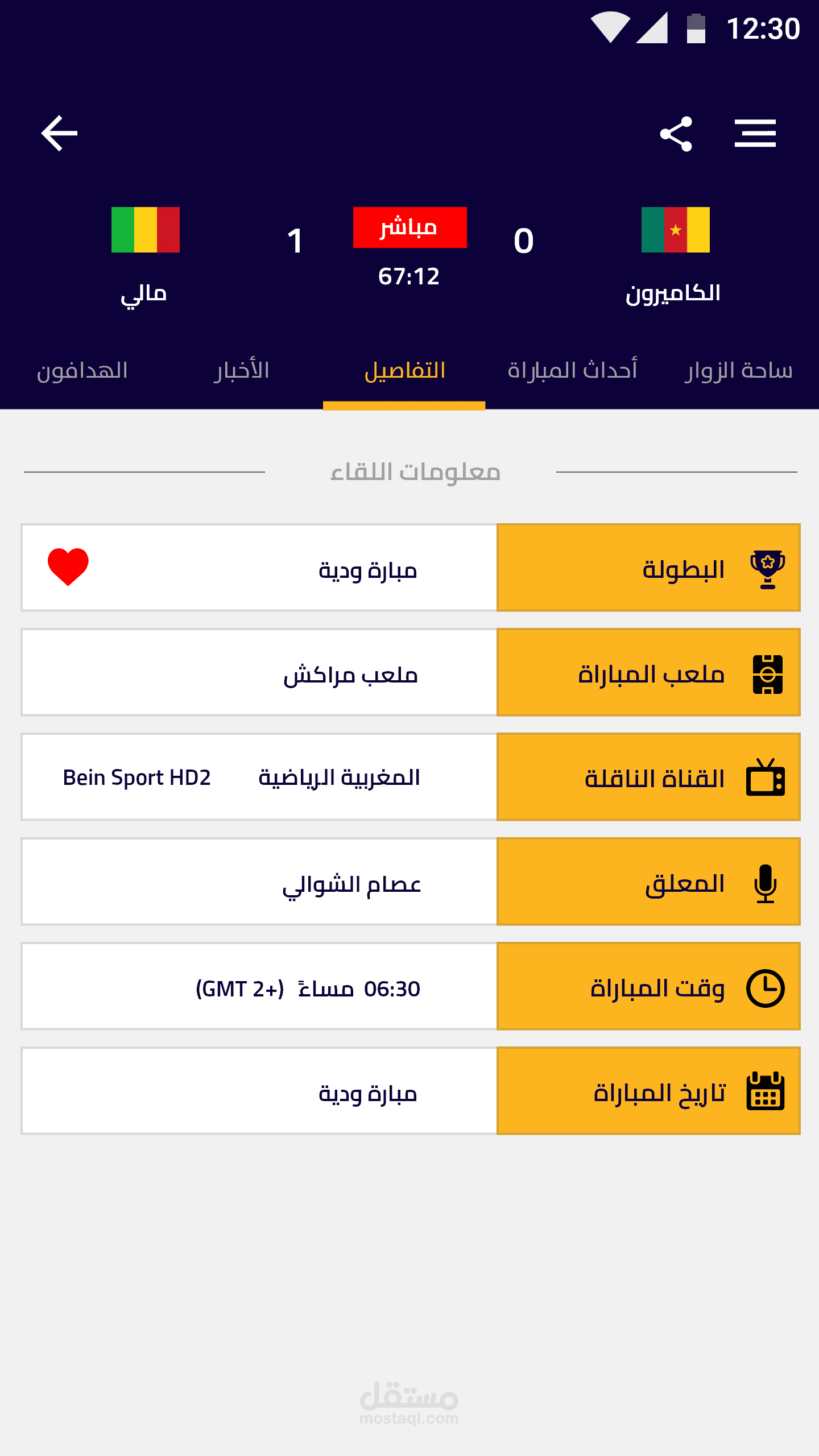Switch to الهدافون tab
Viewport: 819px width, 1456px height.
coord(82,371)
